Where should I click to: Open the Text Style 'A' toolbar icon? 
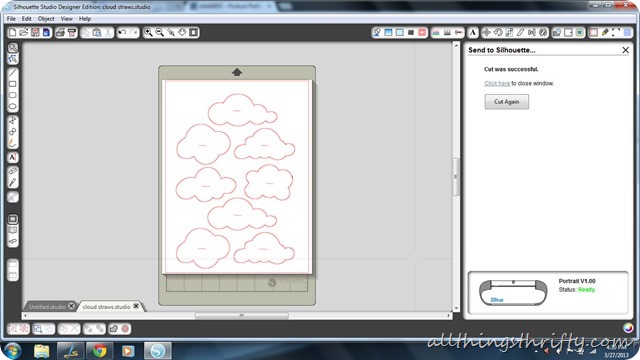tap(473, 32)
